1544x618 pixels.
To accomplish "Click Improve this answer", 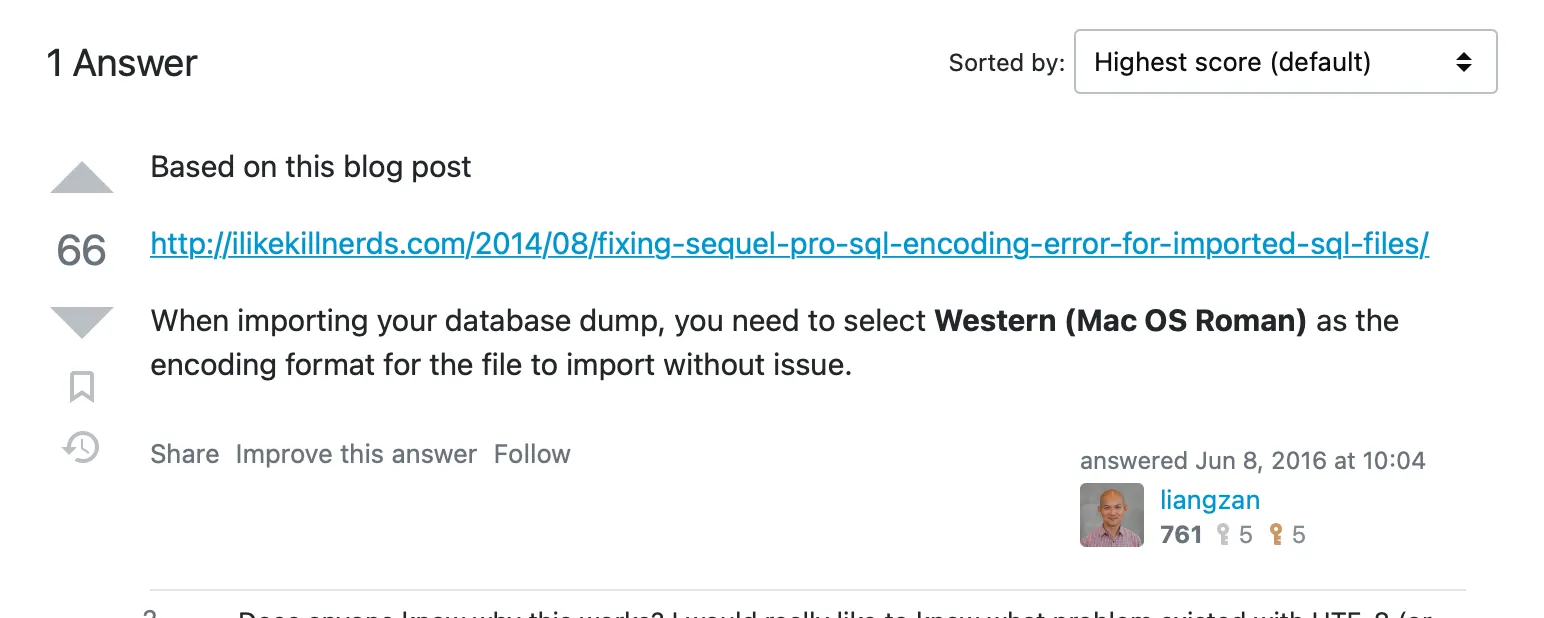I will coord(356,454).
